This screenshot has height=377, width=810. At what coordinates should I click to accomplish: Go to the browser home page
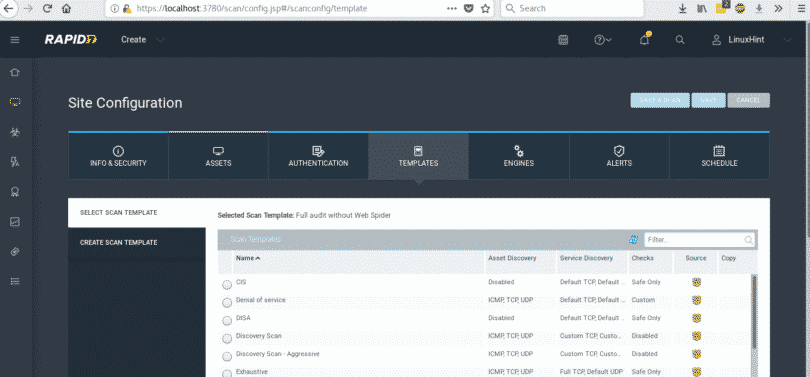[66, 8]
